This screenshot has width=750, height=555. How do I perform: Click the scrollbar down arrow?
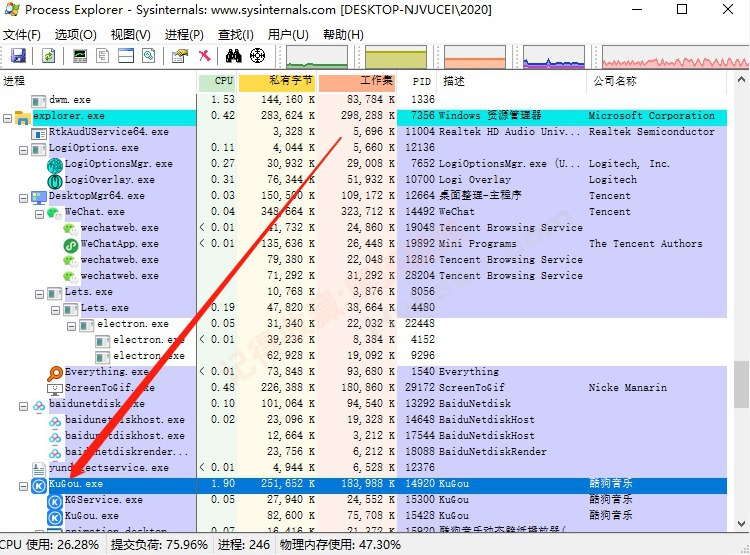(x=741, y=524)
